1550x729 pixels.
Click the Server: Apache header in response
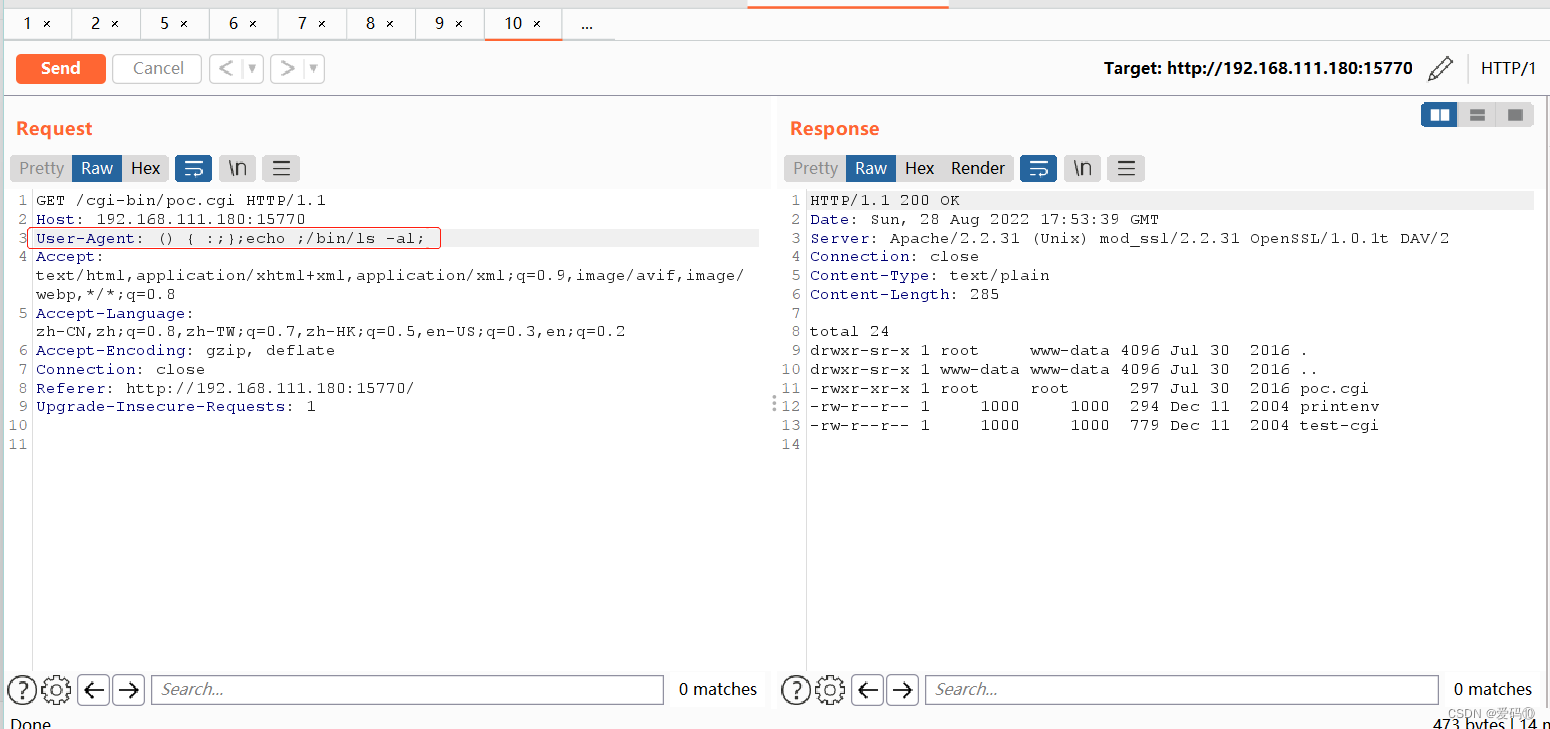pos(1130,238)
